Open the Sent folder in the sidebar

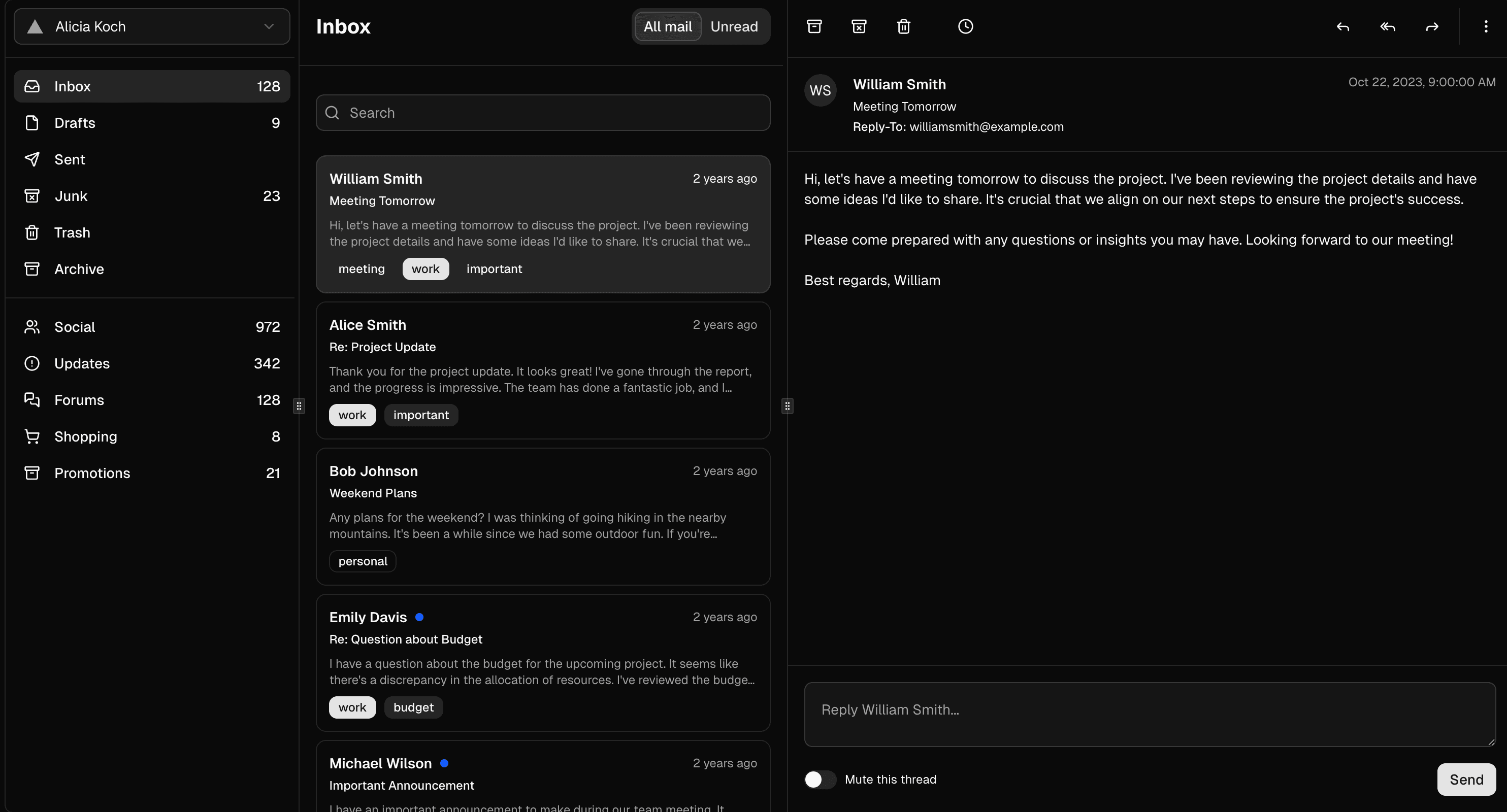(x=70, y=159)
